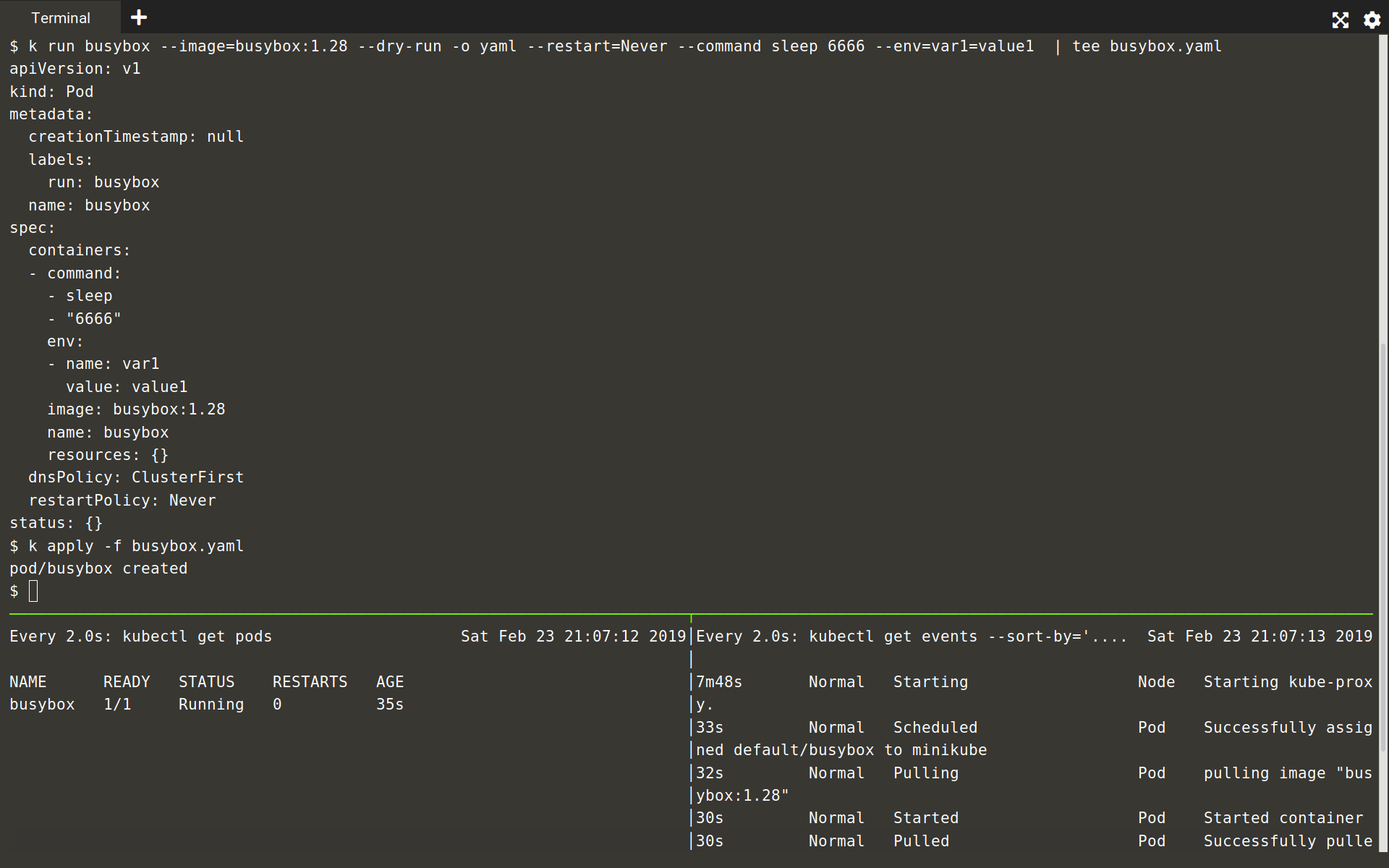Click the '--image=busybox:1.28' flag text
1389x868 pixels.
(254, 46)
